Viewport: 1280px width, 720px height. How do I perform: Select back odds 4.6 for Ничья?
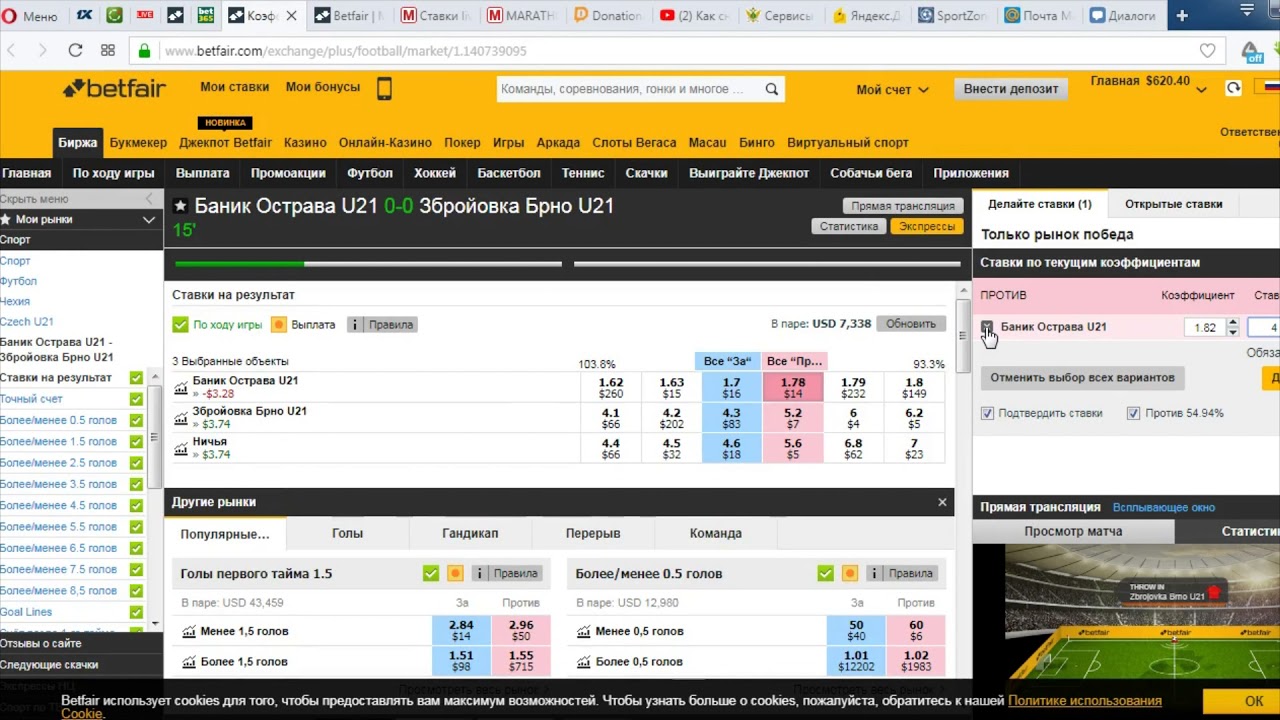732,448
